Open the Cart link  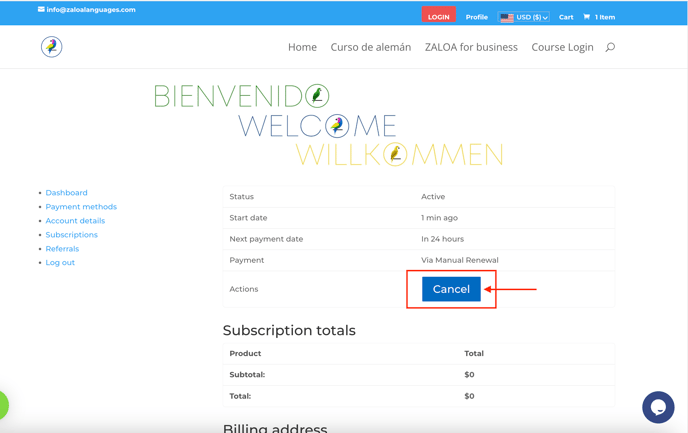coord(566,17)
